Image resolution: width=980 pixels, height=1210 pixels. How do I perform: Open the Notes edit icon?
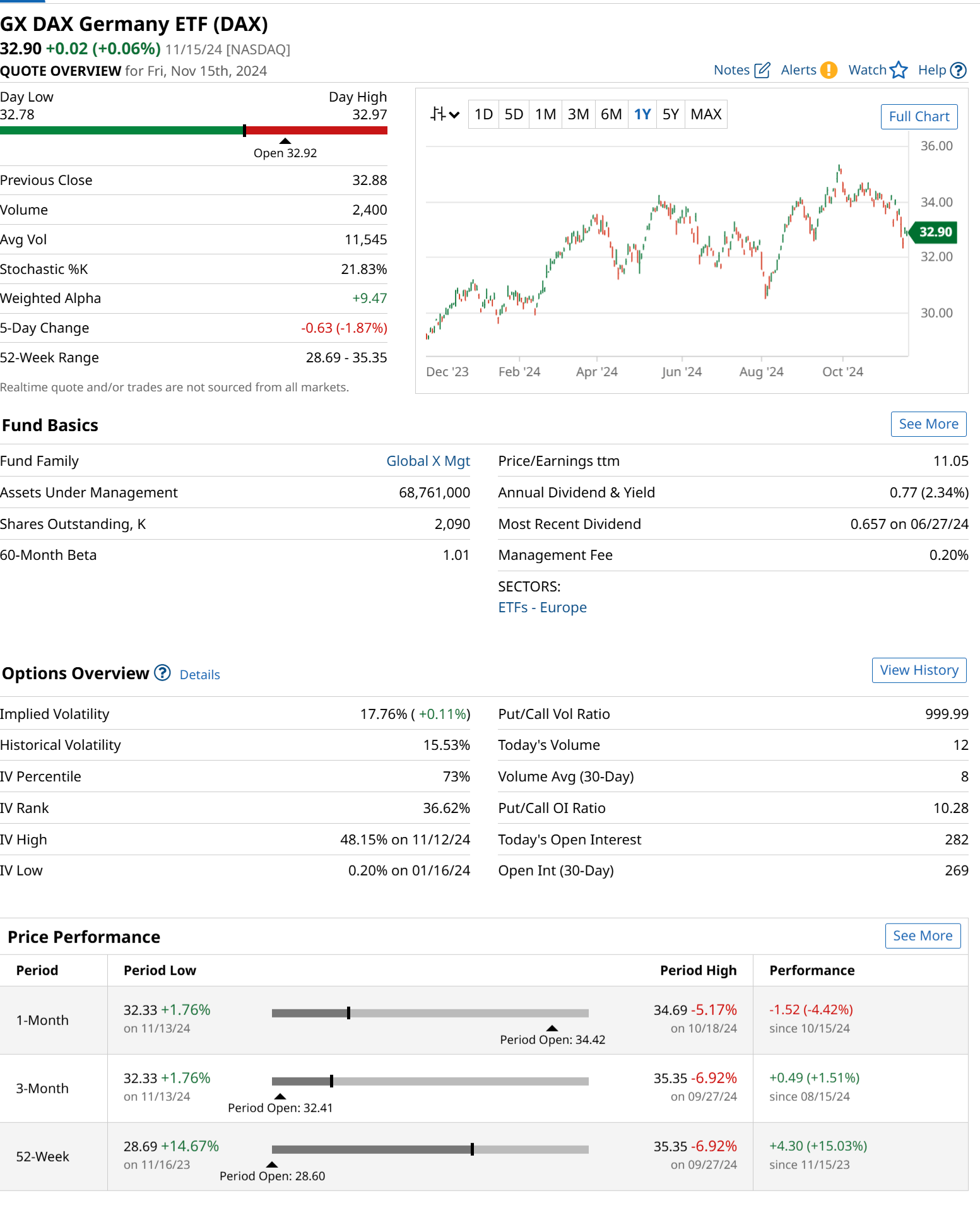pos(762,70)
